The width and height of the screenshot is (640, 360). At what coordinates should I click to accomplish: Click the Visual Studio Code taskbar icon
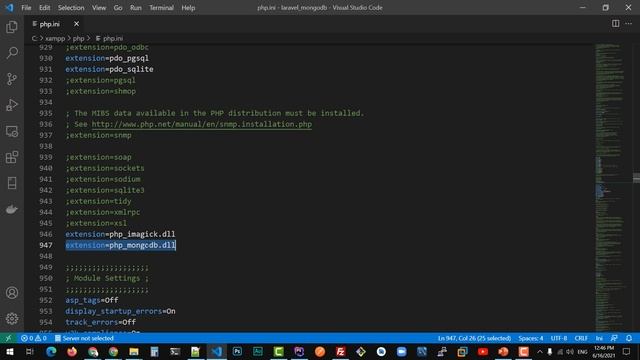click(x=216, y=351)
